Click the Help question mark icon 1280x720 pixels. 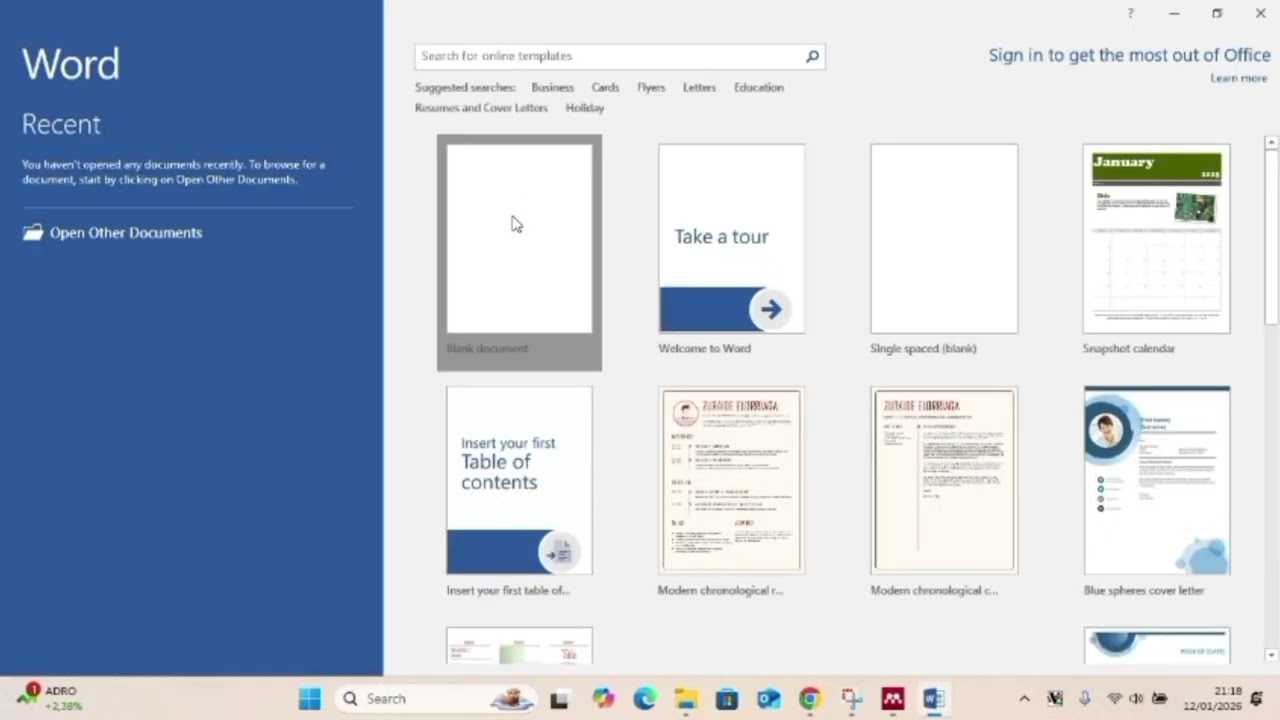pos(1130,13)
